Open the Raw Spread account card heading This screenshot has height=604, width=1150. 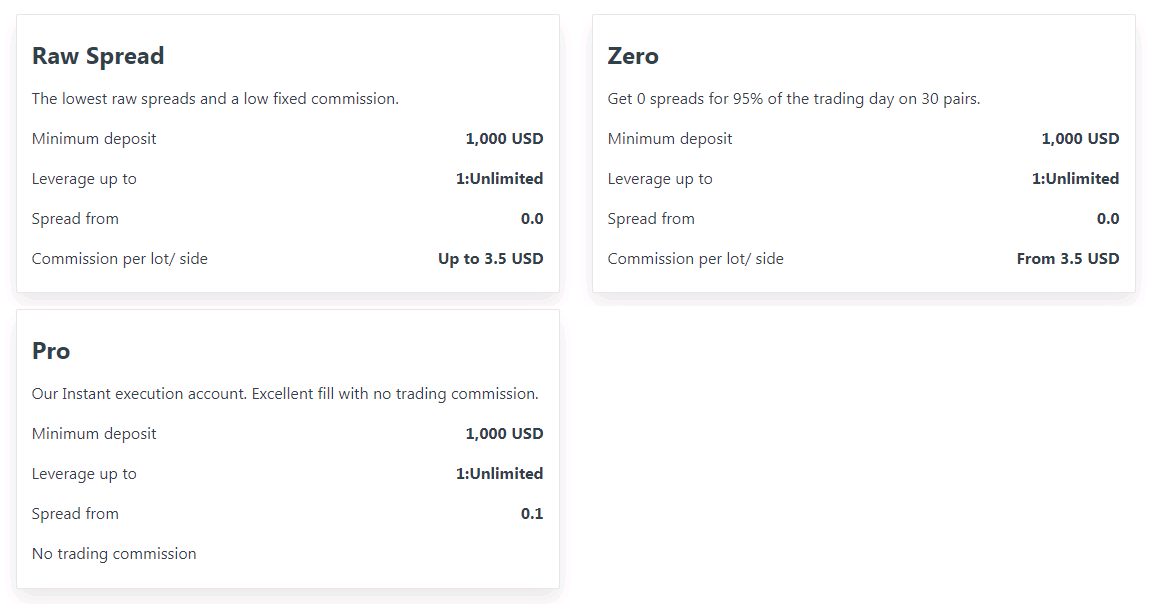tap(98, 56)
